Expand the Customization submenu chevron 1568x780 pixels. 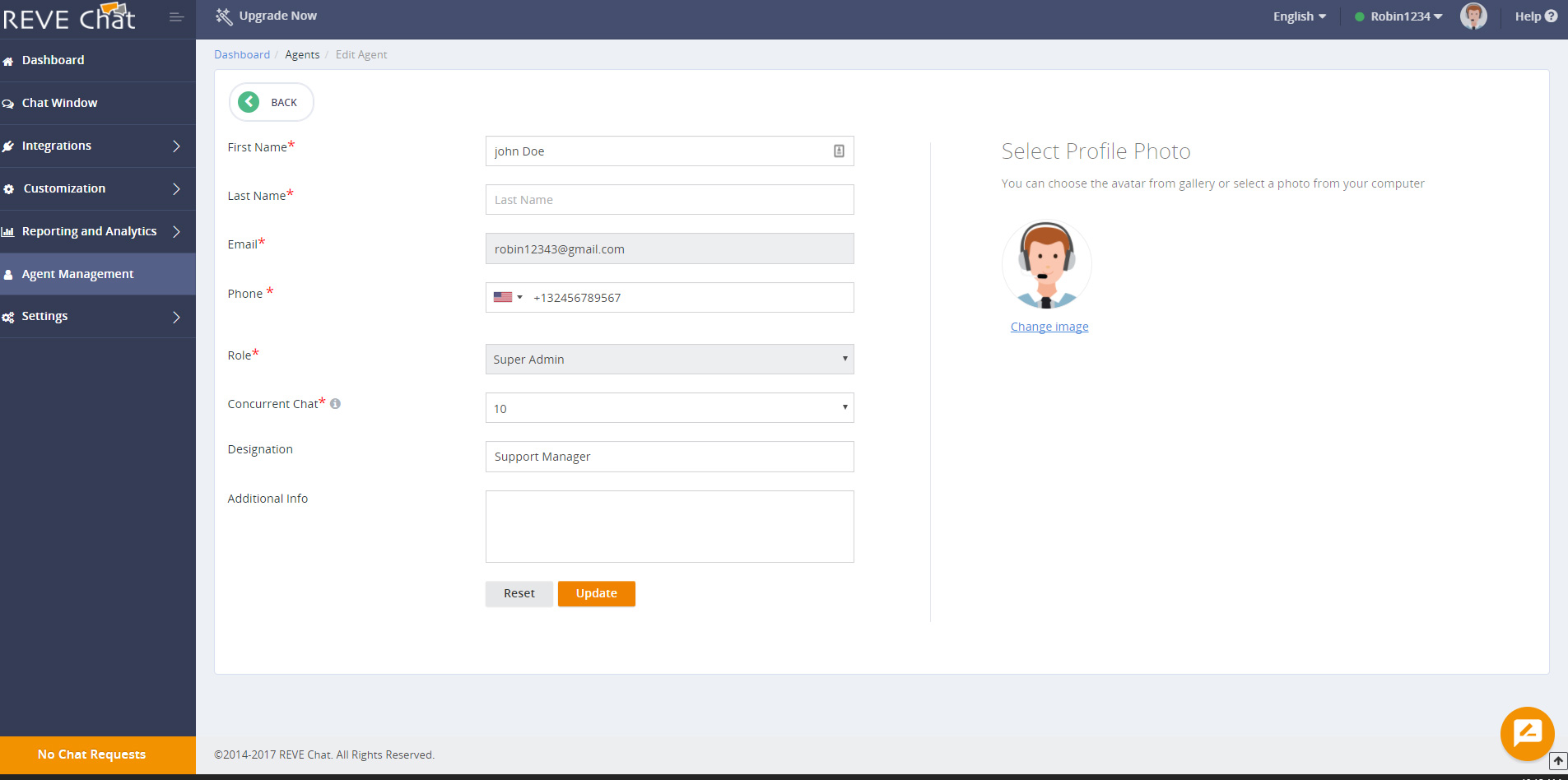(176, 189)
